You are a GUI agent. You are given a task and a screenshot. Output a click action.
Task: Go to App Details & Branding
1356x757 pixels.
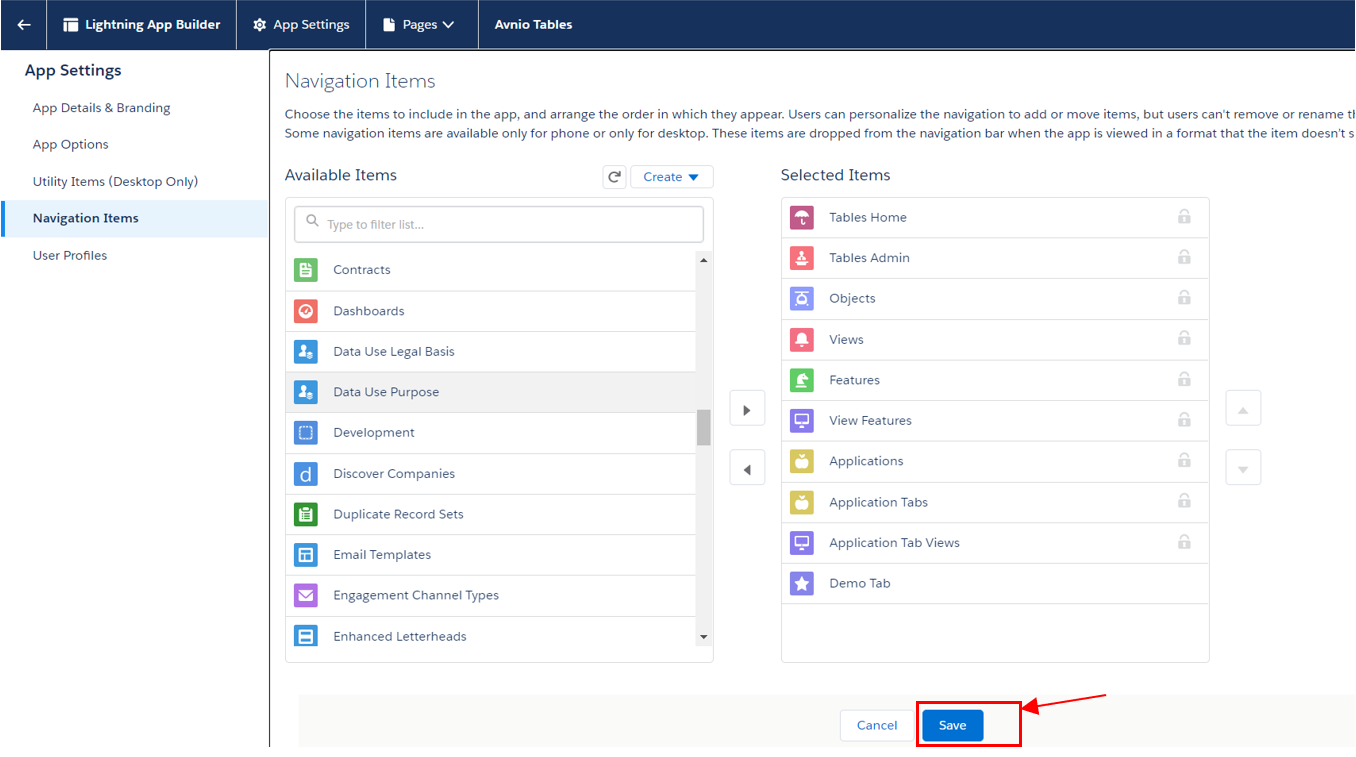click(101, 108)
